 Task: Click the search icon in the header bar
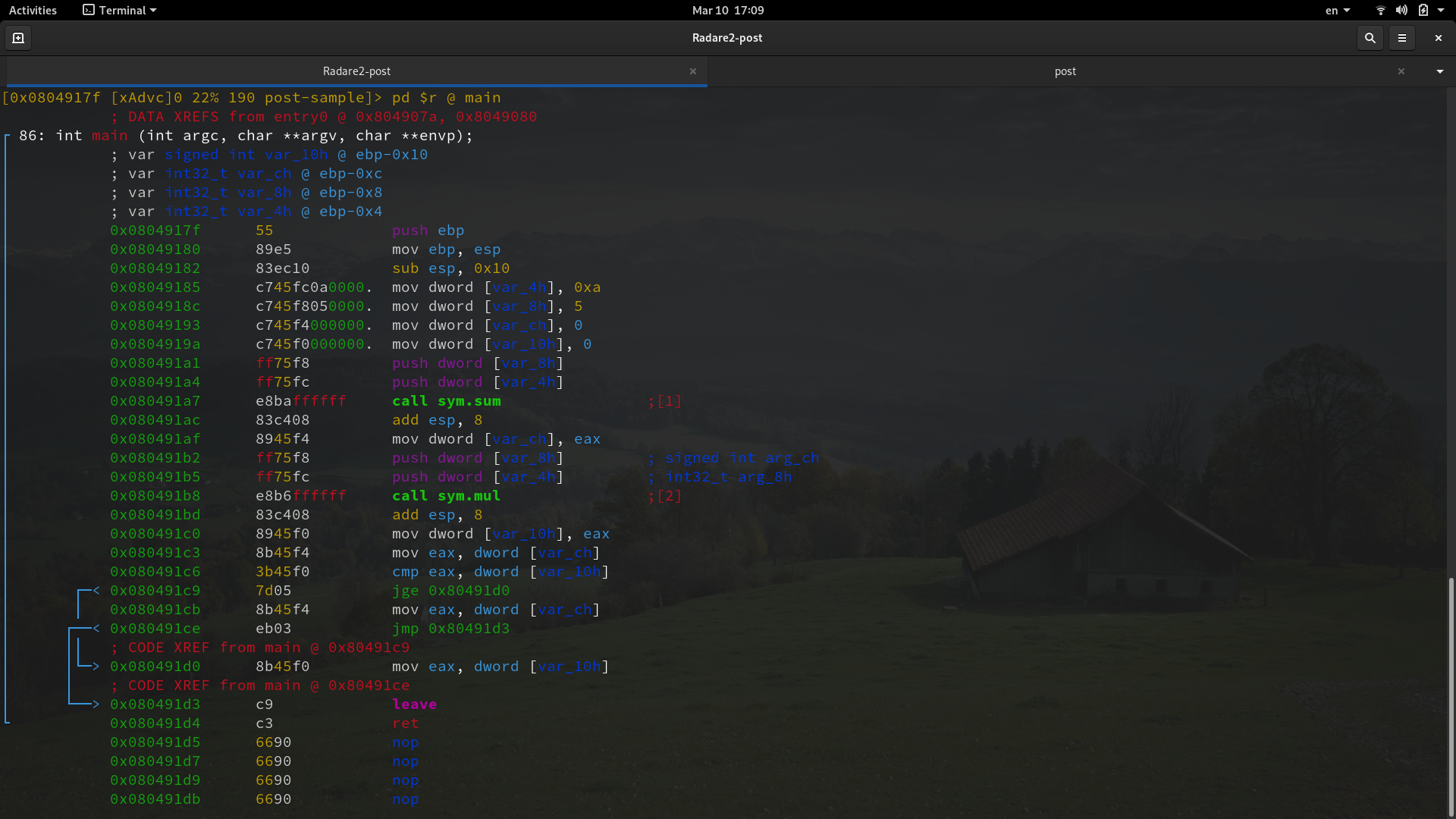coord(1370,37)
